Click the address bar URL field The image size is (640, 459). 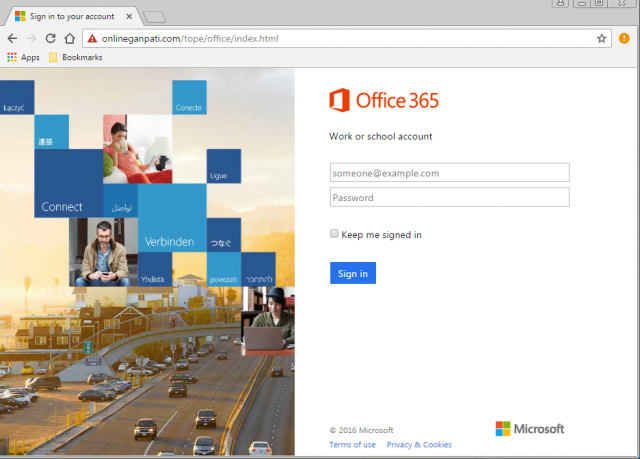coord(347,39)
